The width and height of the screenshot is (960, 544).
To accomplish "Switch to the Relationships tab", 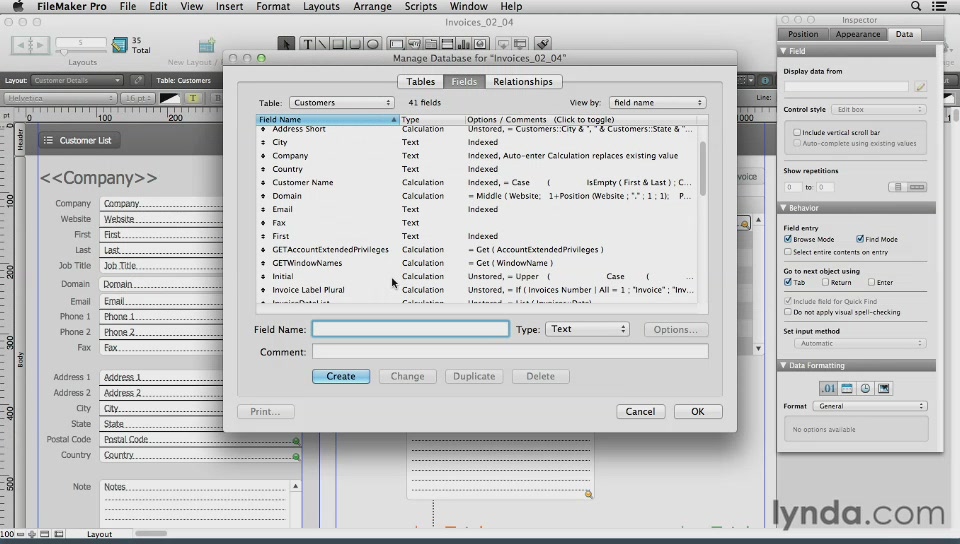I will point(523,81).
